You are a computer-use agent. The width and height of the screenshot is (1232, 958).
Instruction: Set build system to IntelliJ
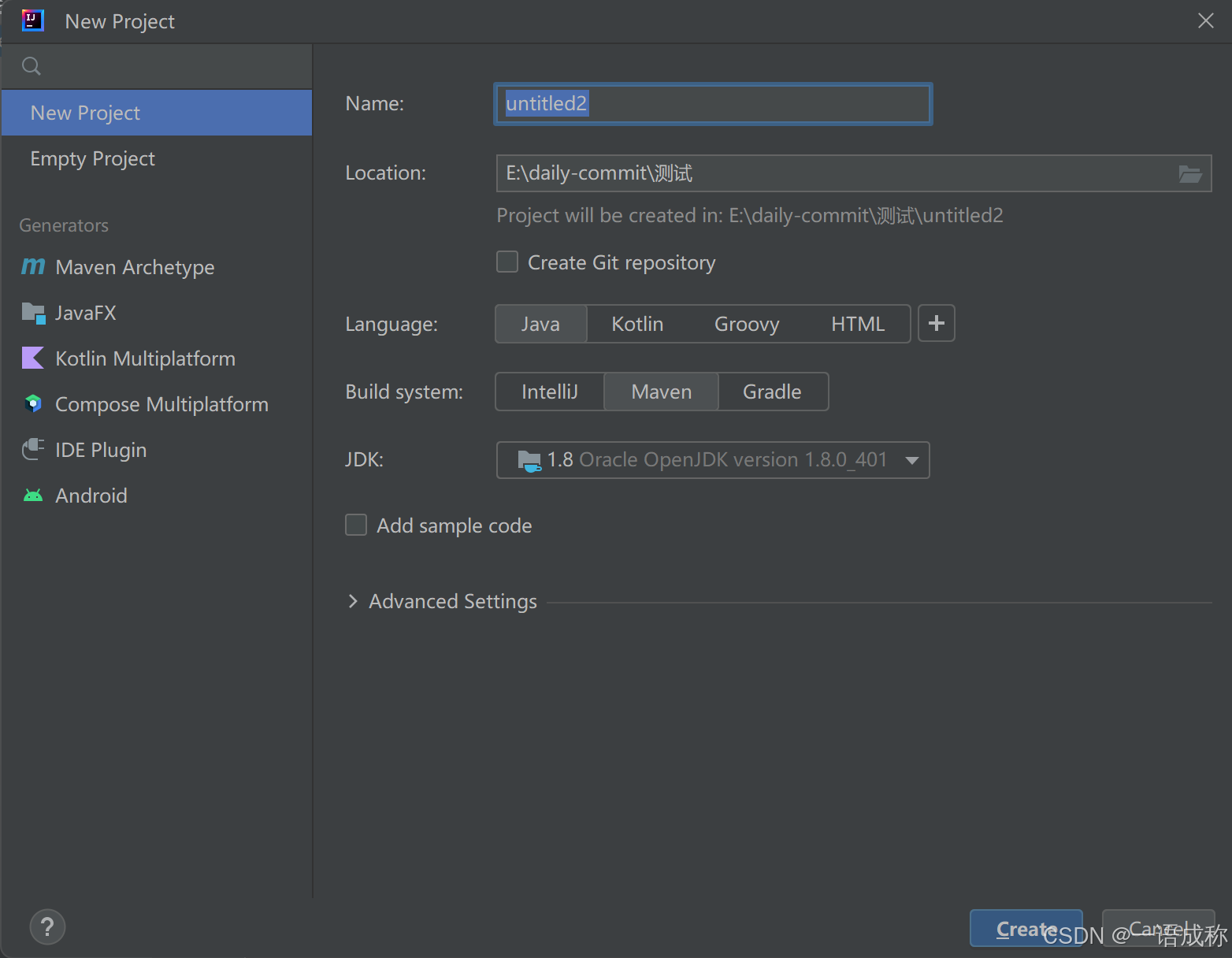point(550,392)
